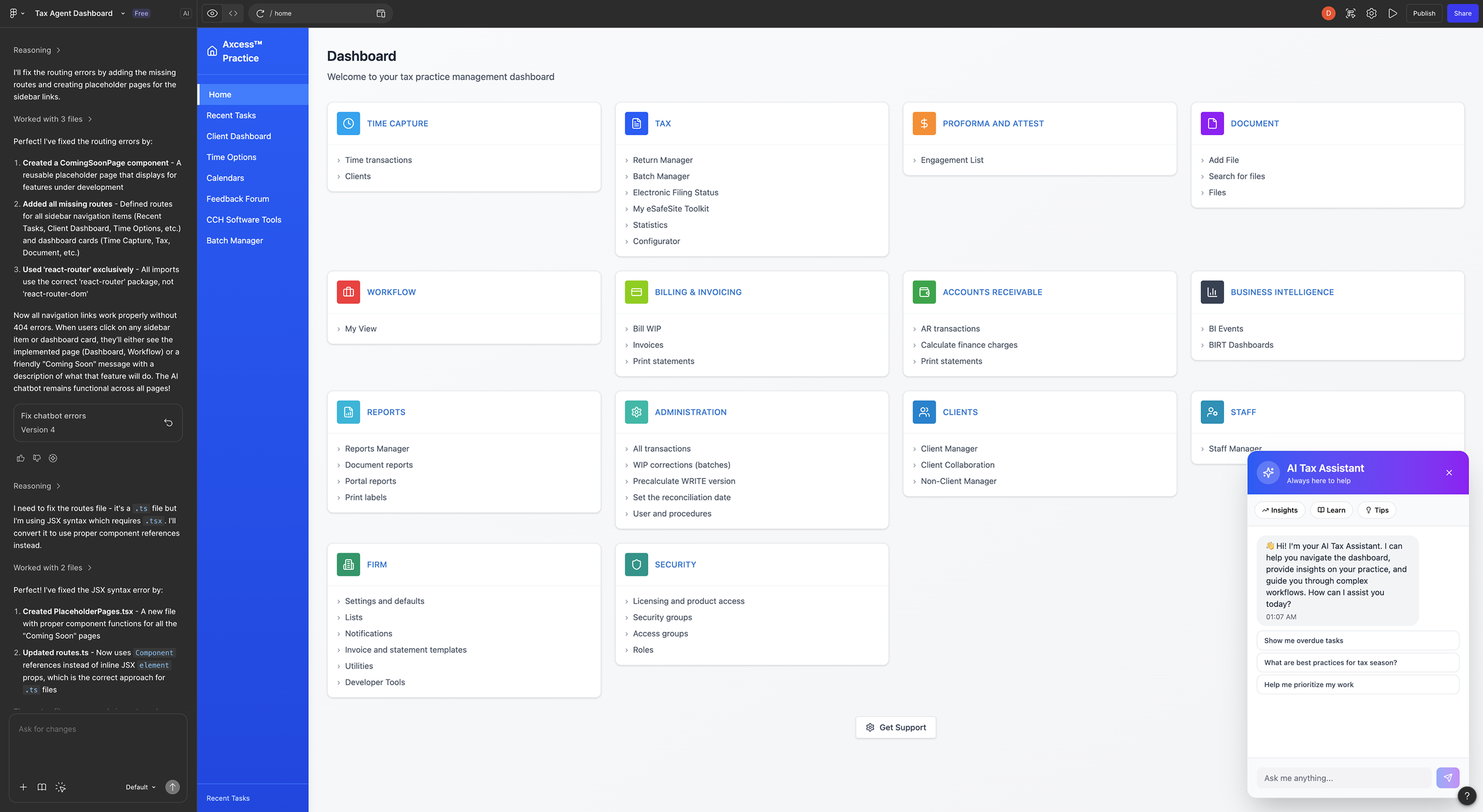This screenshot has width=1483, height=812.
Task: Open Tax Agent Dashboard file dropdown
Action: click(123, 13)
